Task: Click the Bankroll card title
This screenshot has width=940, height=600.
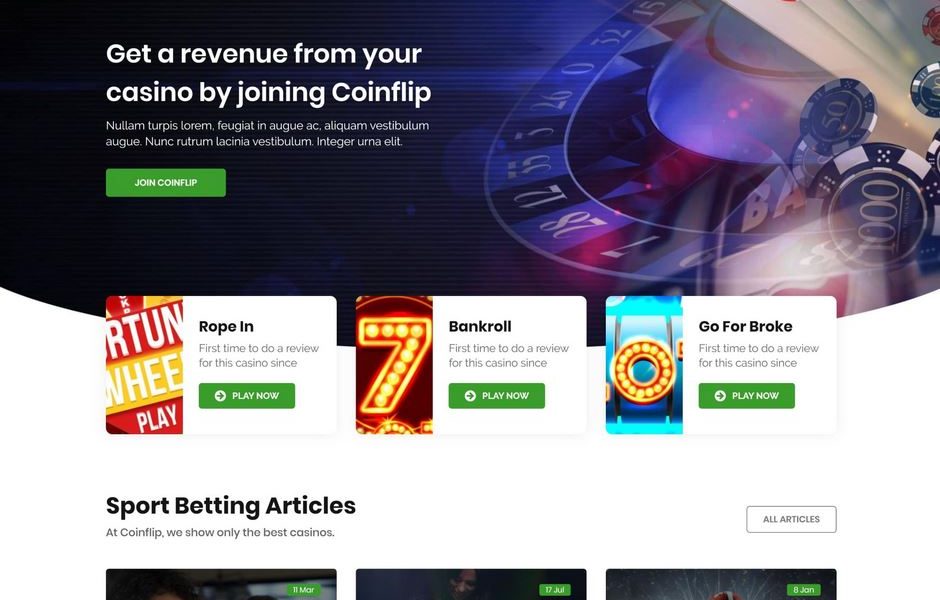Action: click(480, 327)
